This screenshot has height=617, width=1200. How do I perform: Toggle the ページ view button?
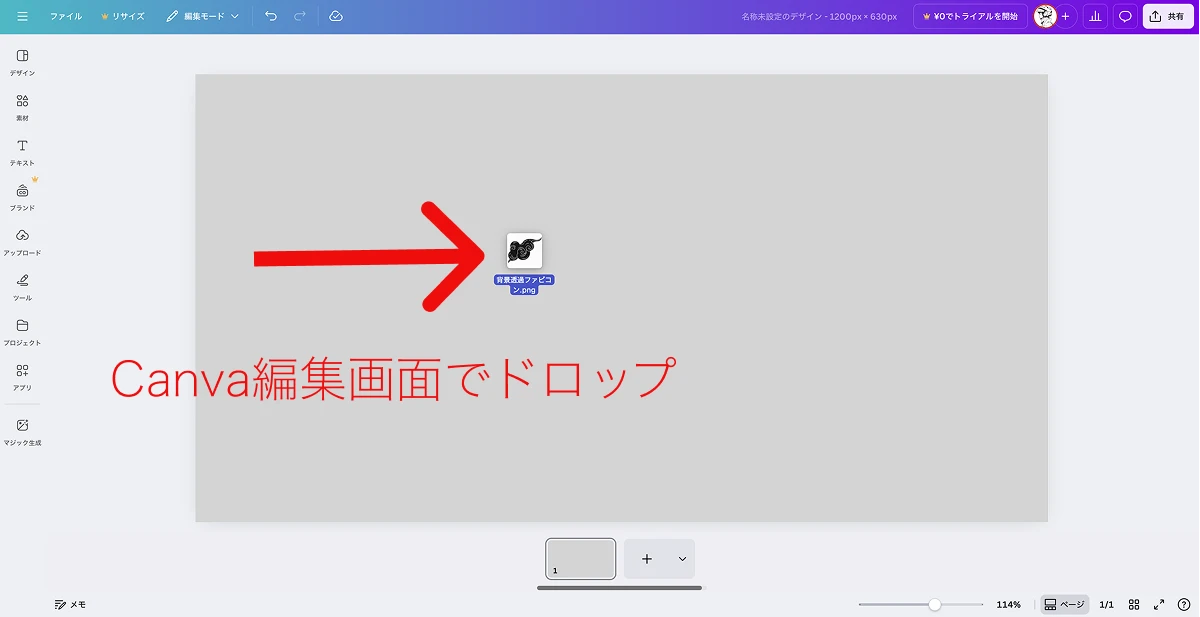pyautogui.click(x=1064, y=604)
